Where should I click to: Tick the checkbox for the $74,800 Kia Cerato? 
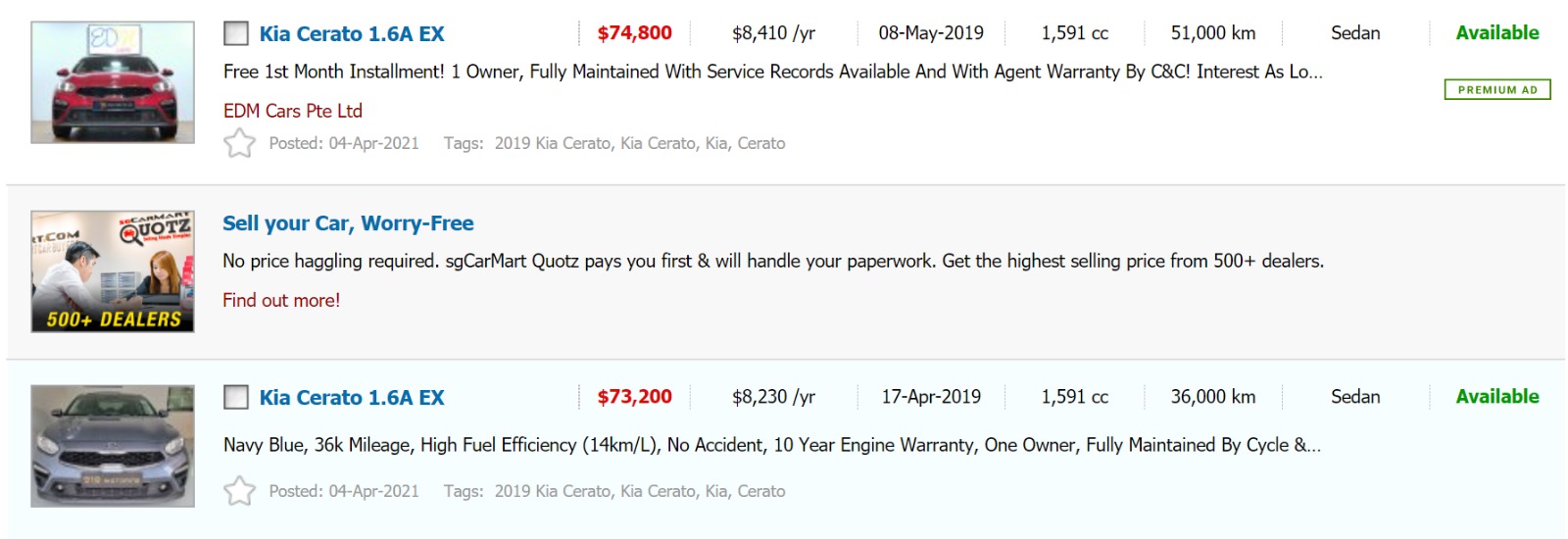pos(236,33)
